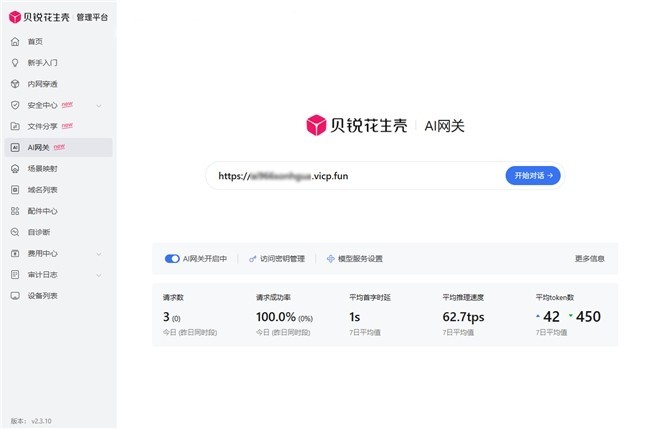Click the AI网关 sidebar icon
Viewport: 650px width, 429px height.
tap(15, 147)
